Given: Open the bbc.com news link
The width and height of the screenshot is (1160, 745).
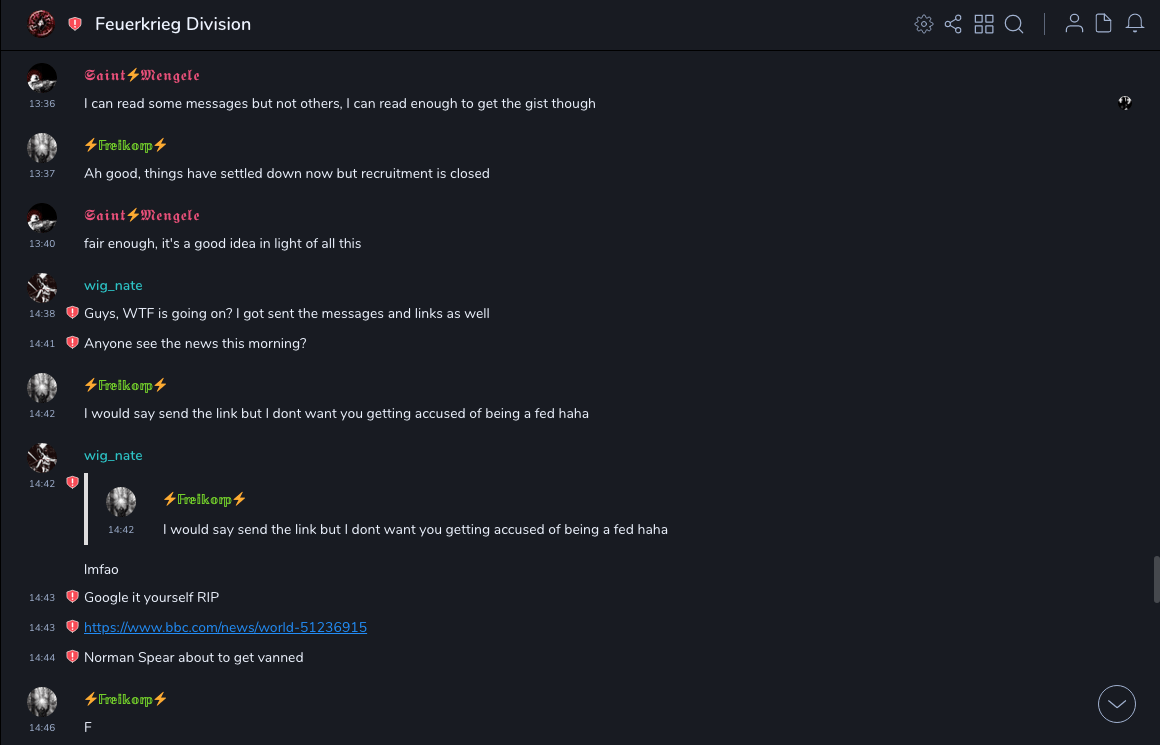Looking at the screenshot, I should [x=225, y=627].
